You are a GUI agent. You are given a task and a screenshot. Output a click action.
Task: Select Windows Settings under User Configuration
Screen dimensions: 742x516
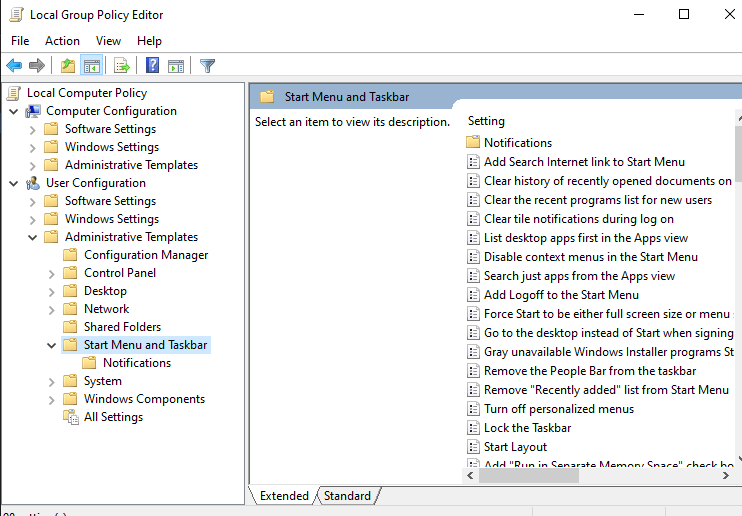112,219
